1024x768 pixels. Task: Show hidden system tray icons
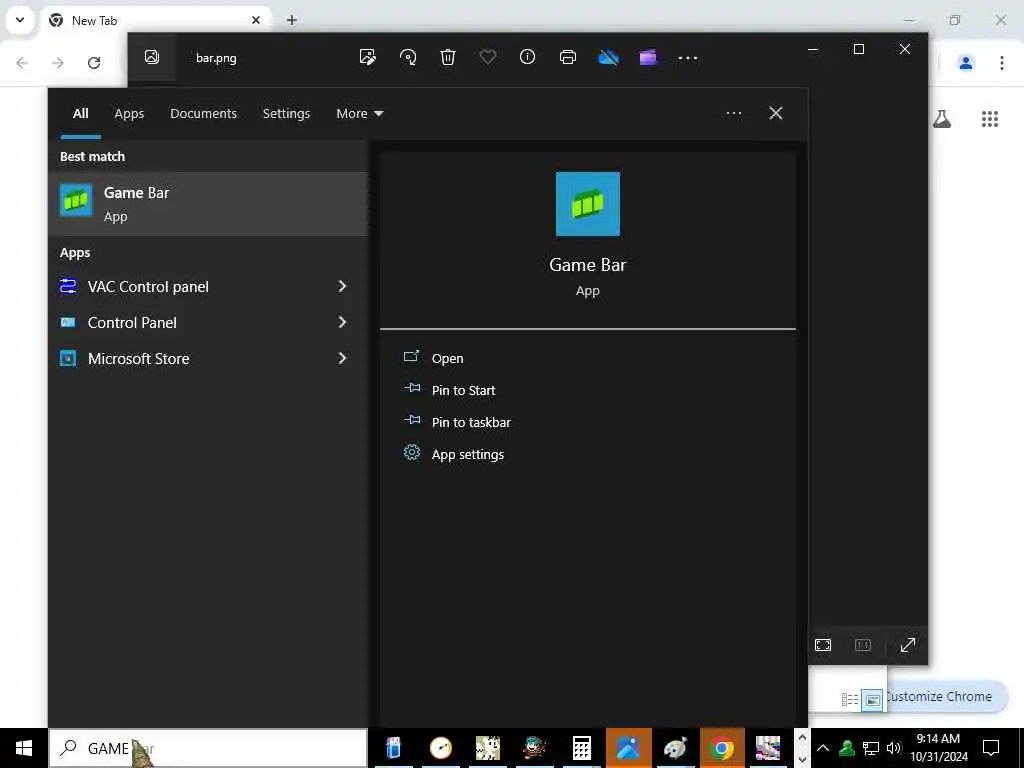tap(823, 748)
